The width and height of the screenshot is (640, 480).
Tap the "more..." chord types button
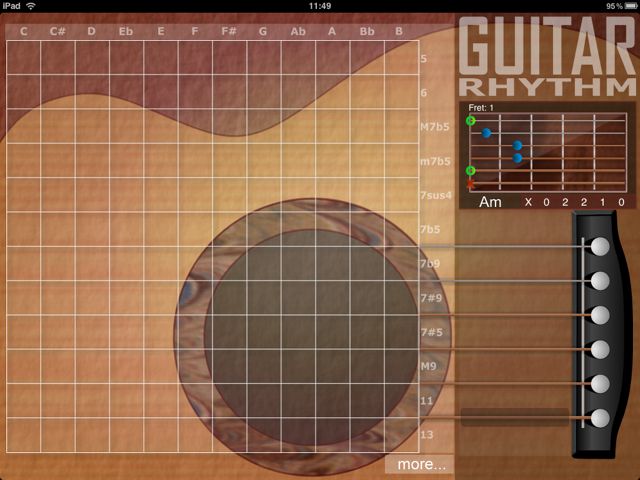tap(420, 464)
